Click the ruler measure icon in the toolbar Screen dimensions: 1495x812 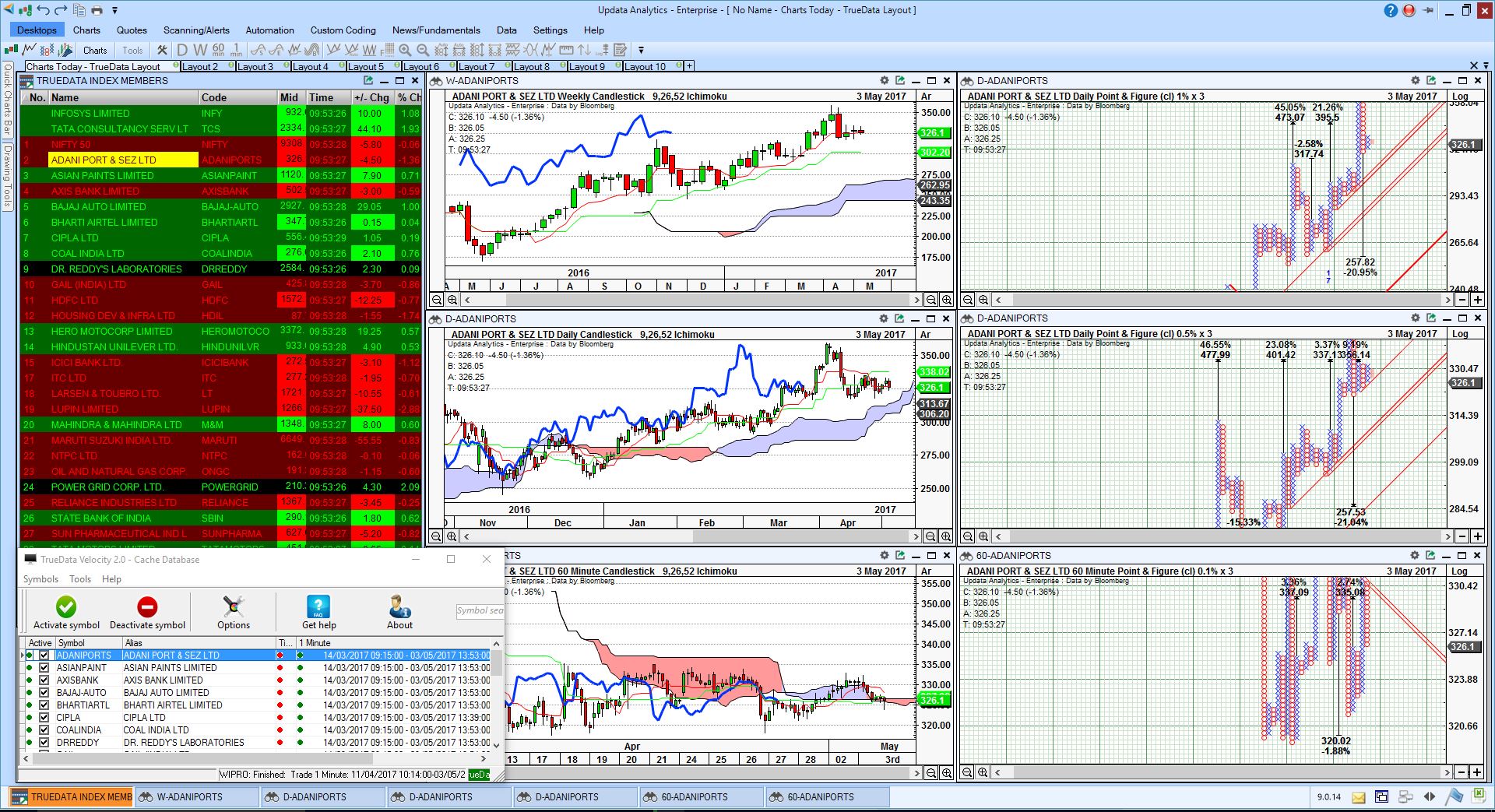click(x=566, y=50)
